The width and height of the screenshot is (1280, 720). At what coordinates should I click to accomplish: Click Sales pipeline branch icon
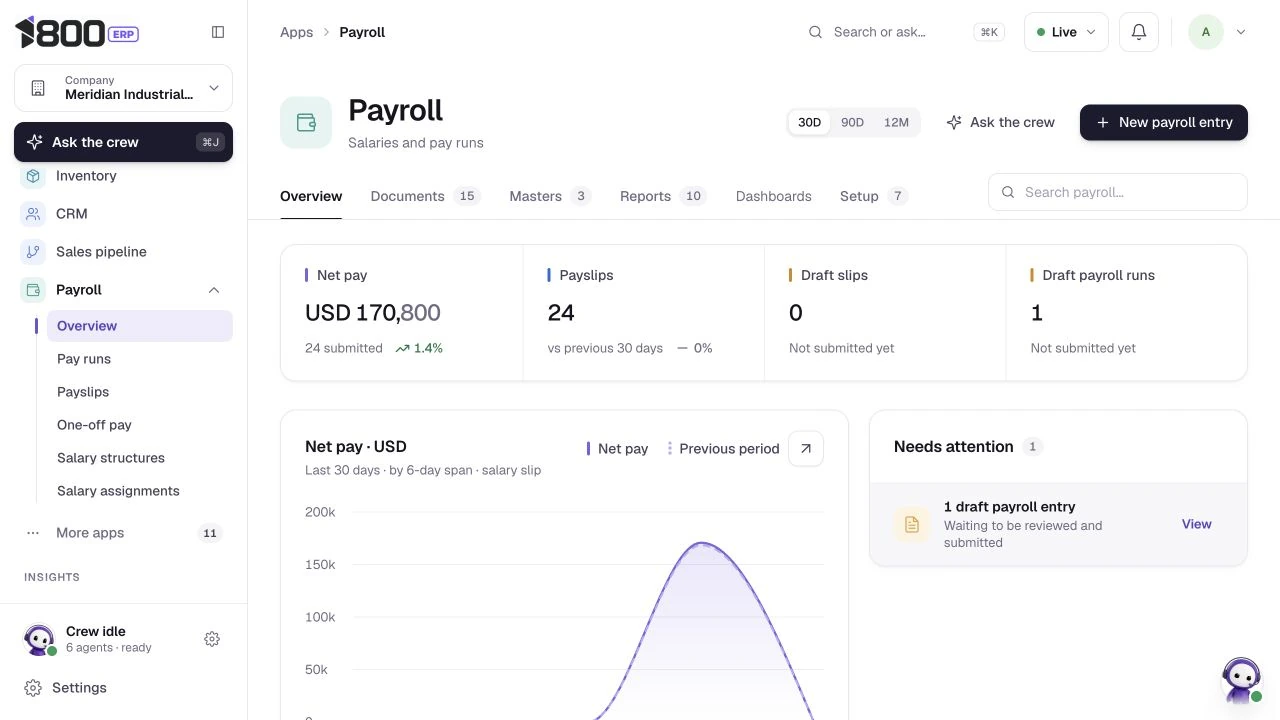[33, 252]
